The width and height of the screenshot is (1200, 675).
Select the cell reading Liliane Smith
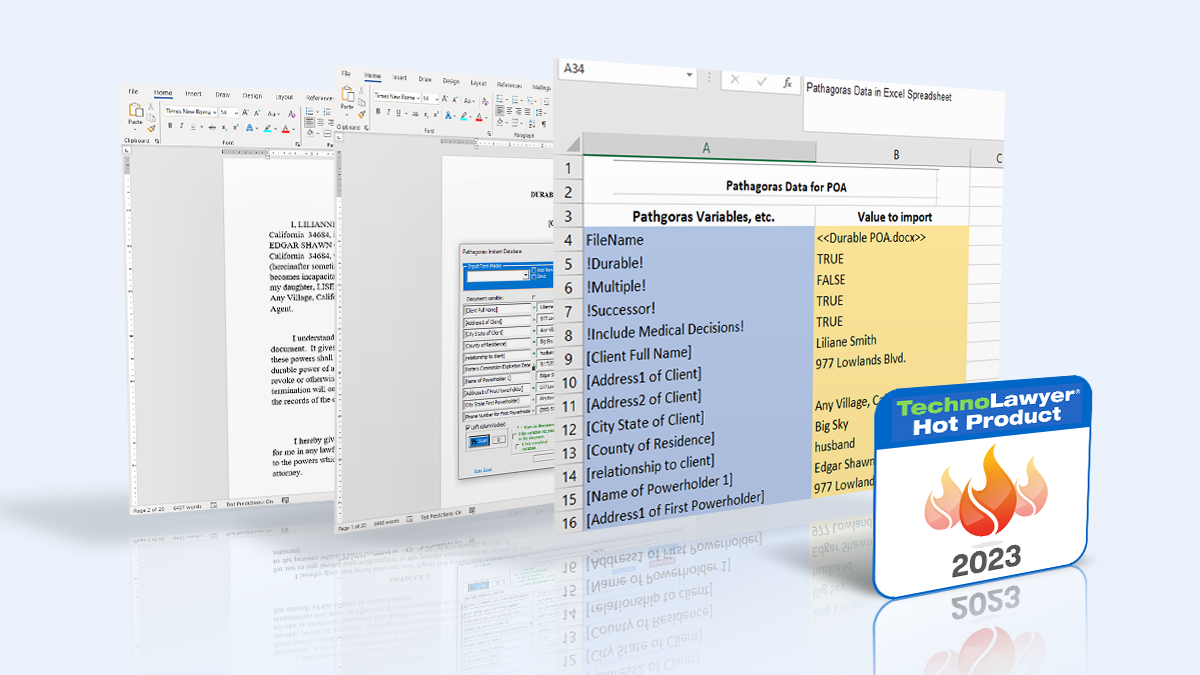891,341
